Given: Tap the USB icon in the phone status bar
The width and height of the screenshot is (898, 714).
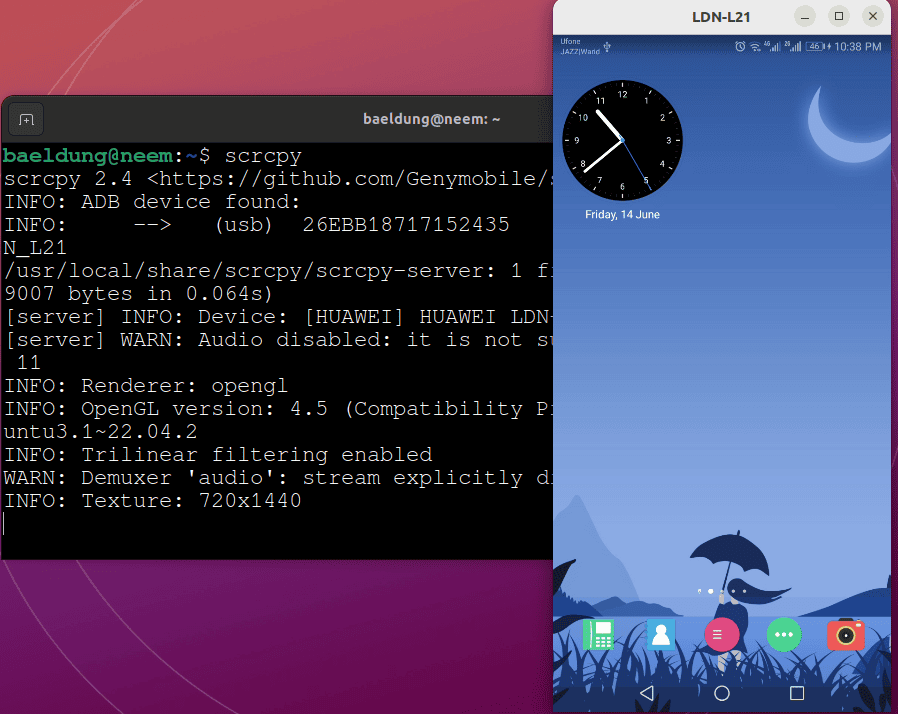Looking at the screenshot, I should point(607,47).
